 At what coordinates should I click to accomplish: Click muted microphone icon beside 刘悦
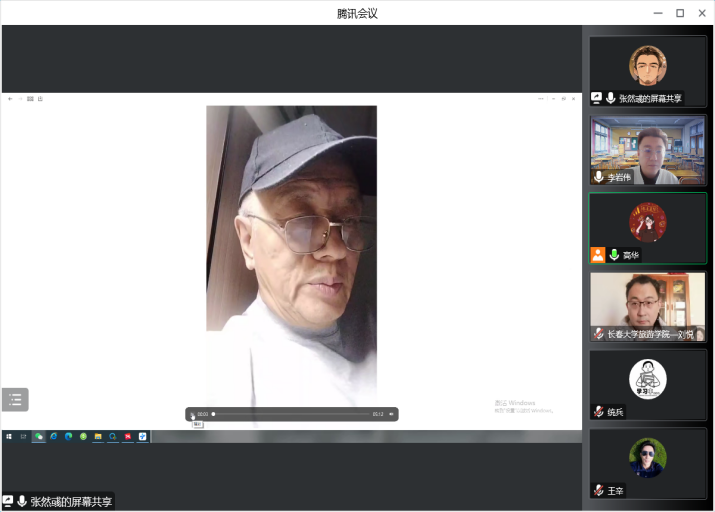(x=599, y=334)
